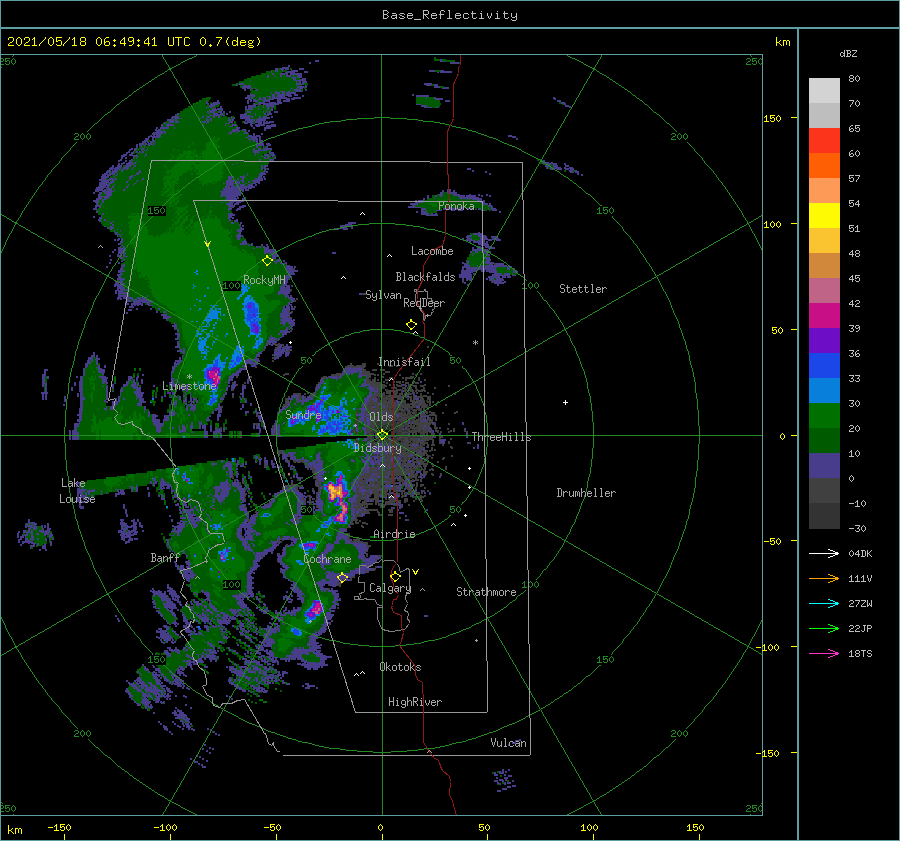Viewport: 900px width, 841px height.
Task: Click the cyan 27ZW arrow in the legend
Action: pyautogui.click(x=824, y=603)
